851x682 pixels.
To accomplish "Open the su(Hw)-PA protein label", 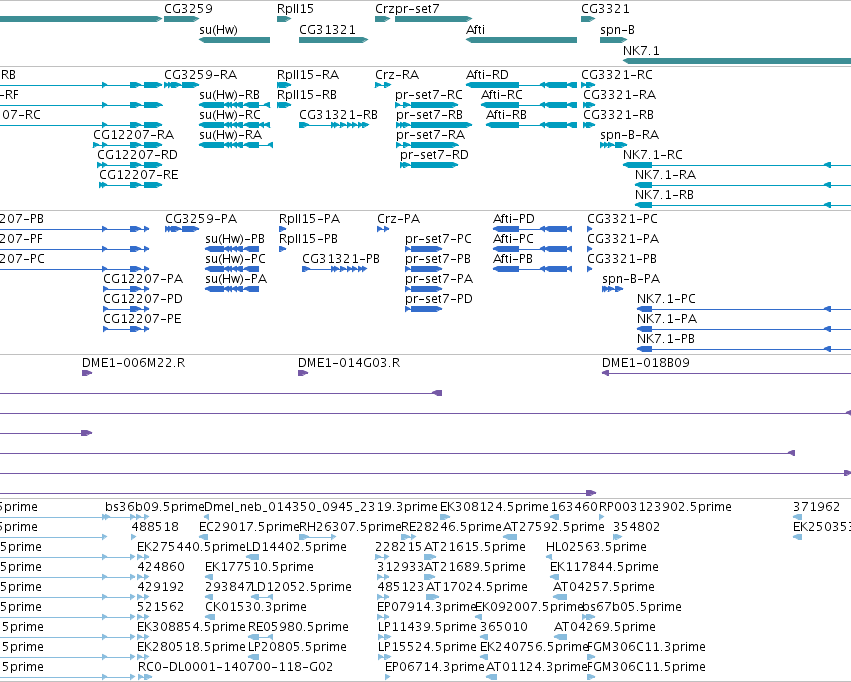I will click(236, 279).
